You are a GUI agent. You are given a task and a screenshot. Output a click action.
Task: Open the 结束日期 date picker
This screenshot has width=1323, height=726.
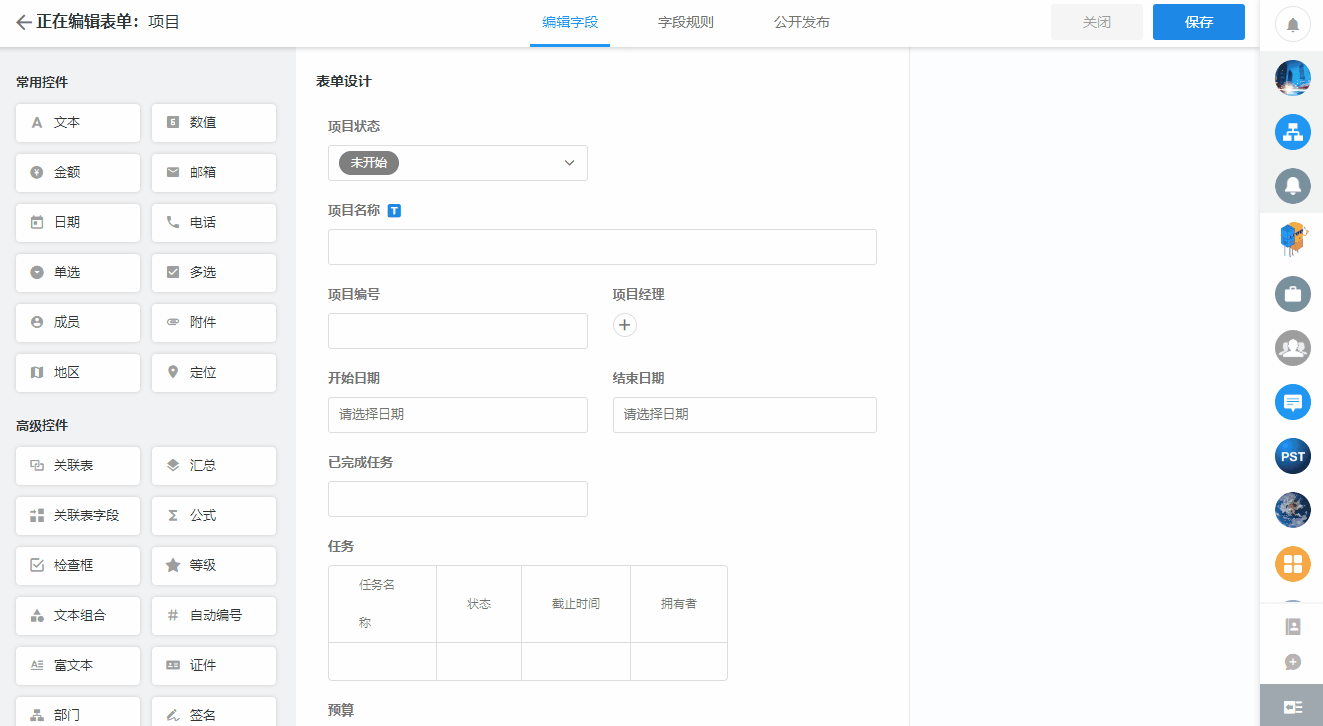pyautogui.click(x=744, y=415)
